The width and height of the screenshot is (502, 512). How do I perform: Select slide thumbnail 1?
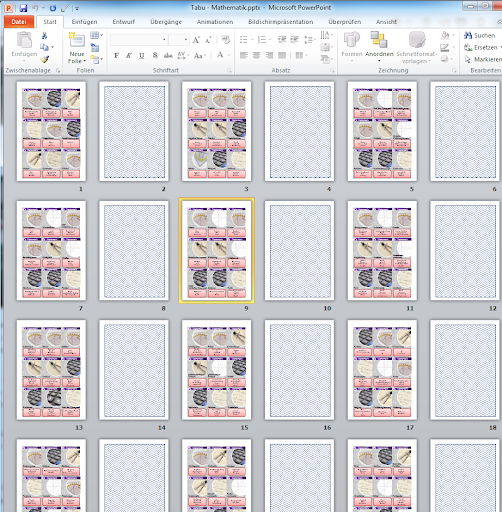pyautogui.click(x=51, y=131)
